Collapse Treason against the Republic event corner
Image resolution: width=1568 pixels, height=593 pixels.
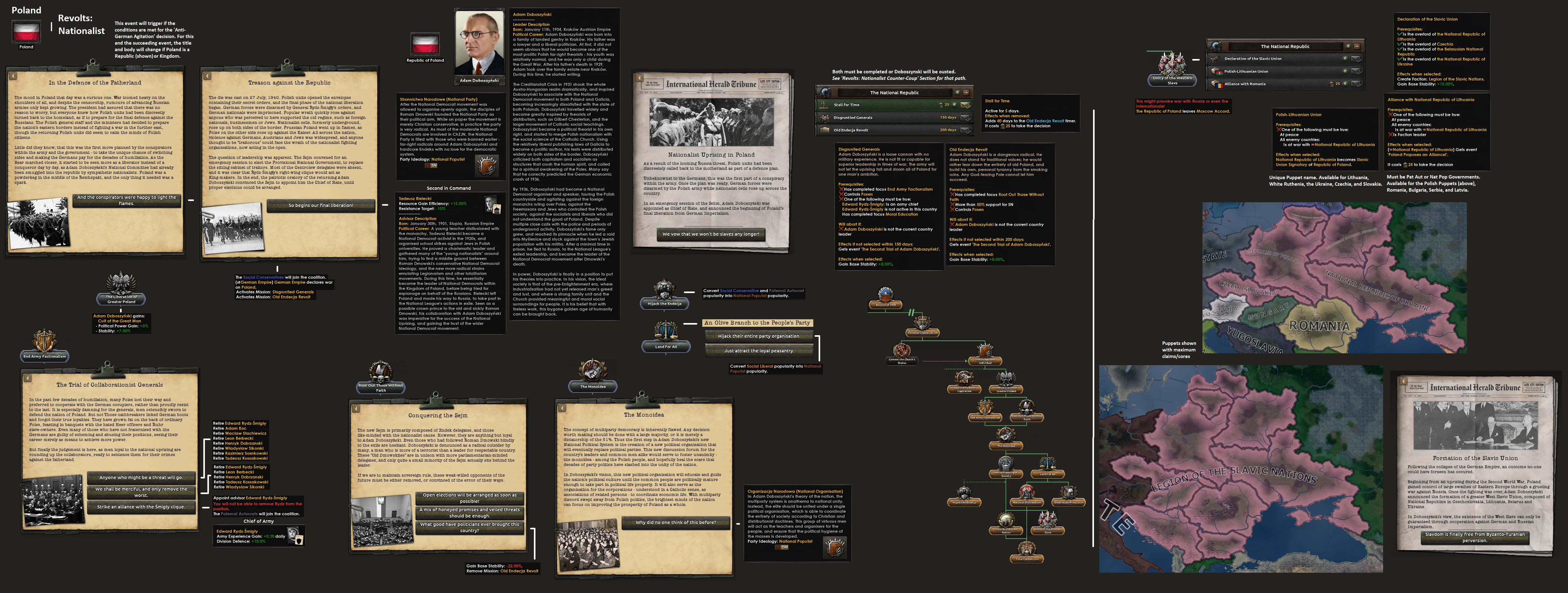click(207, 76)
